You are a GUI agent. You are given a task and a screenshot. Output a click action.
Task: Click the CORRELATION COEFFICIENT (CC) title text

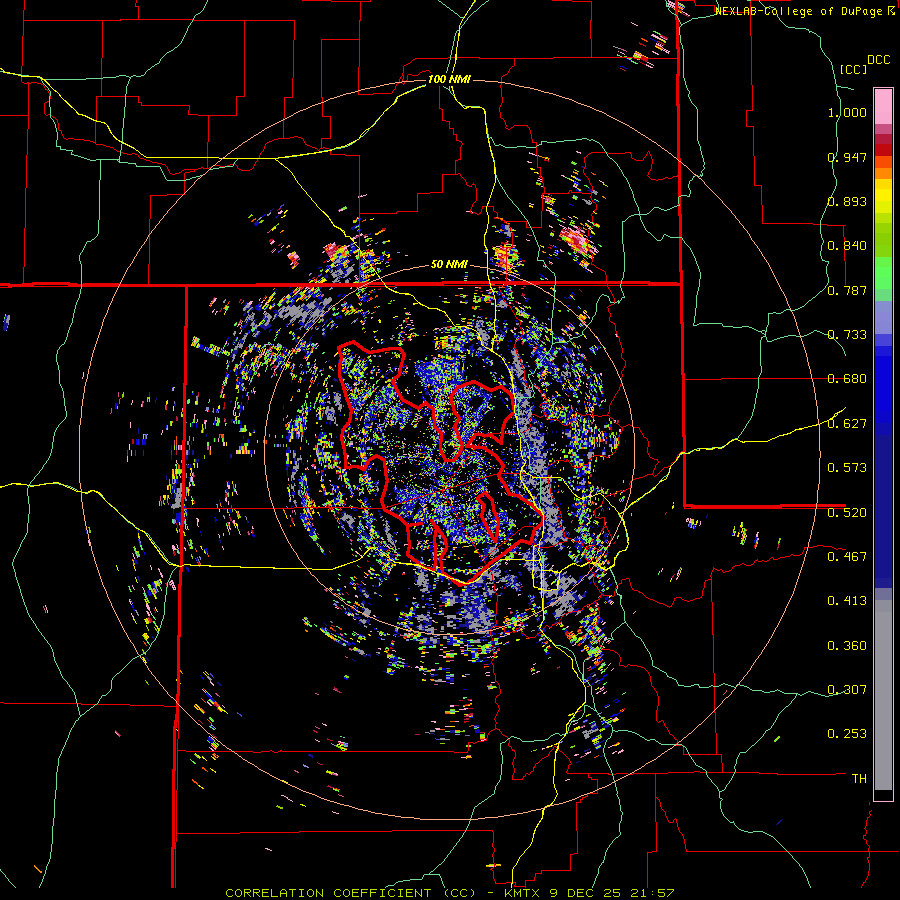click(x=351, y=893)
